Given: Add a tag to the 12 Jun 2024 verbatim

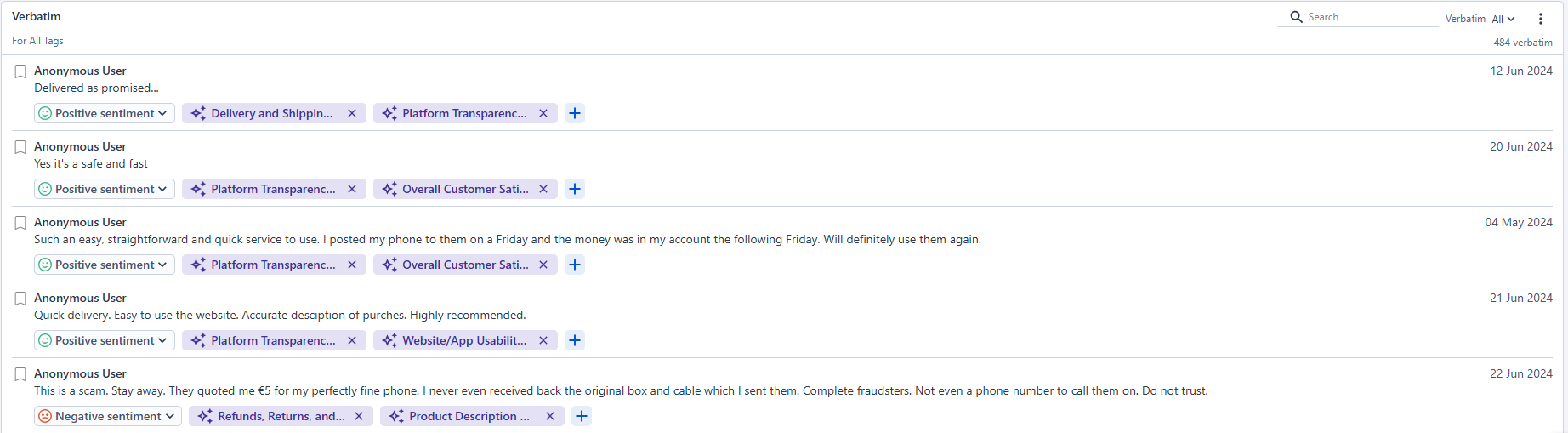Looking at the screenshot, I should point(575,113).
